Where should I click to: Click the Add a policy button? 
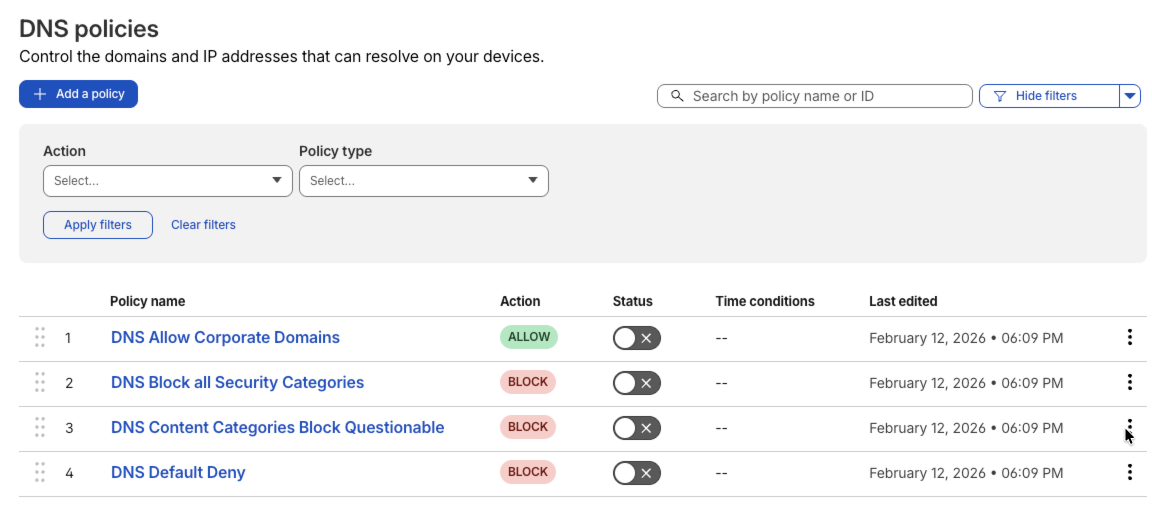[78, 94]
